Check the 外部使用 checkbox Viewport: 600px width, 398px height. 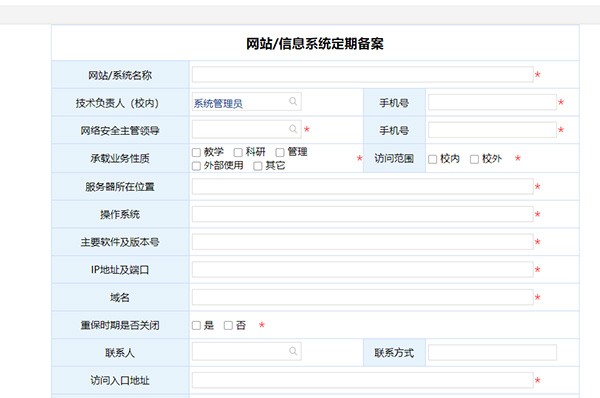click(196, 166)
